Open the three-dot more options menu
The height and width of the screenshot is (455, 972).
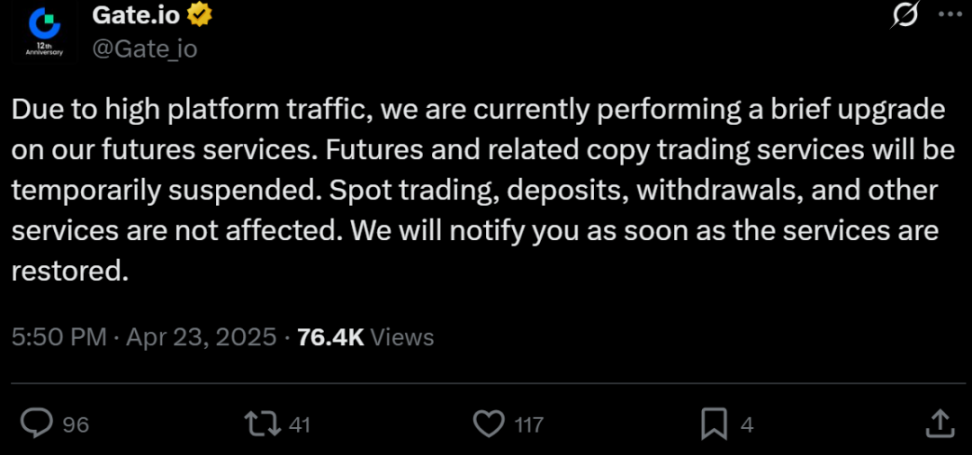point(945,17)
